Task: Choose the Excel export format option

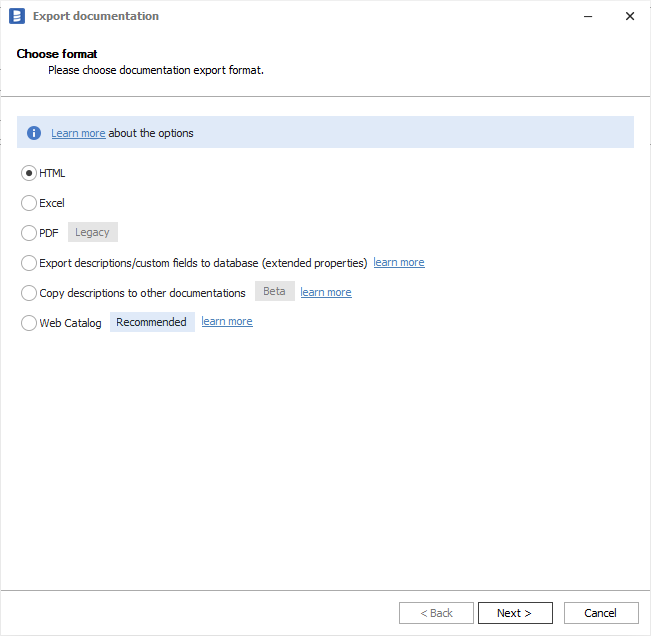Action: (29, 203)
